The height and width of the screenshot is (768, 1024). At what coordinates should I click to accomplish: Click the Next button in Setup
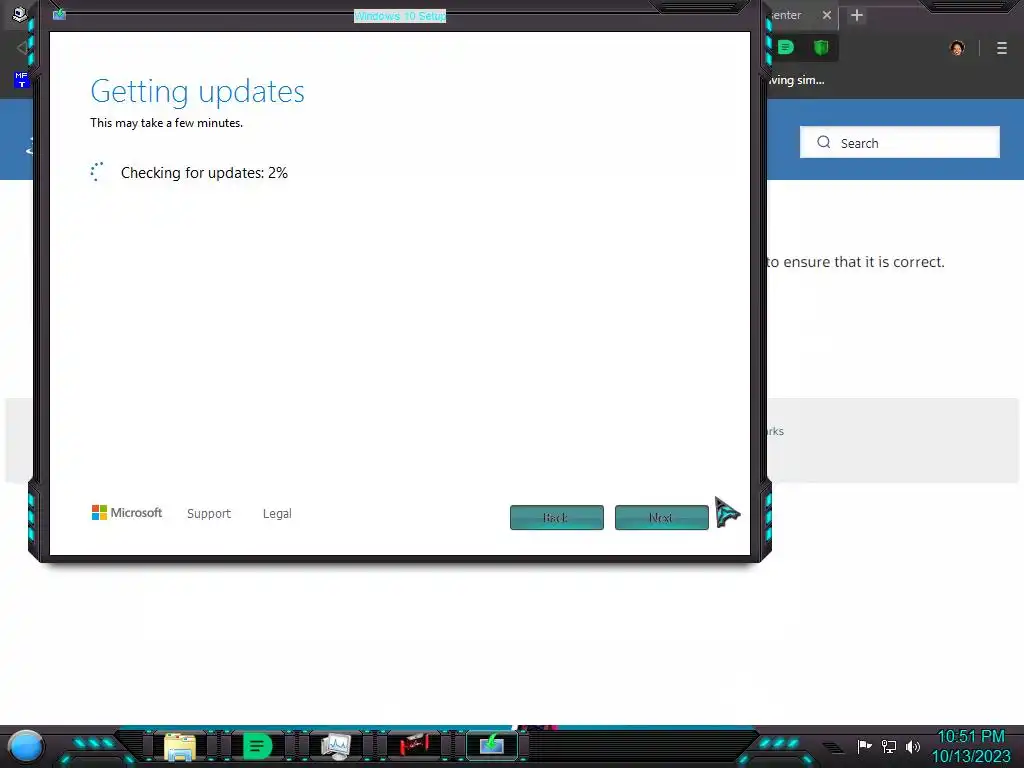(x=662, y=517)
